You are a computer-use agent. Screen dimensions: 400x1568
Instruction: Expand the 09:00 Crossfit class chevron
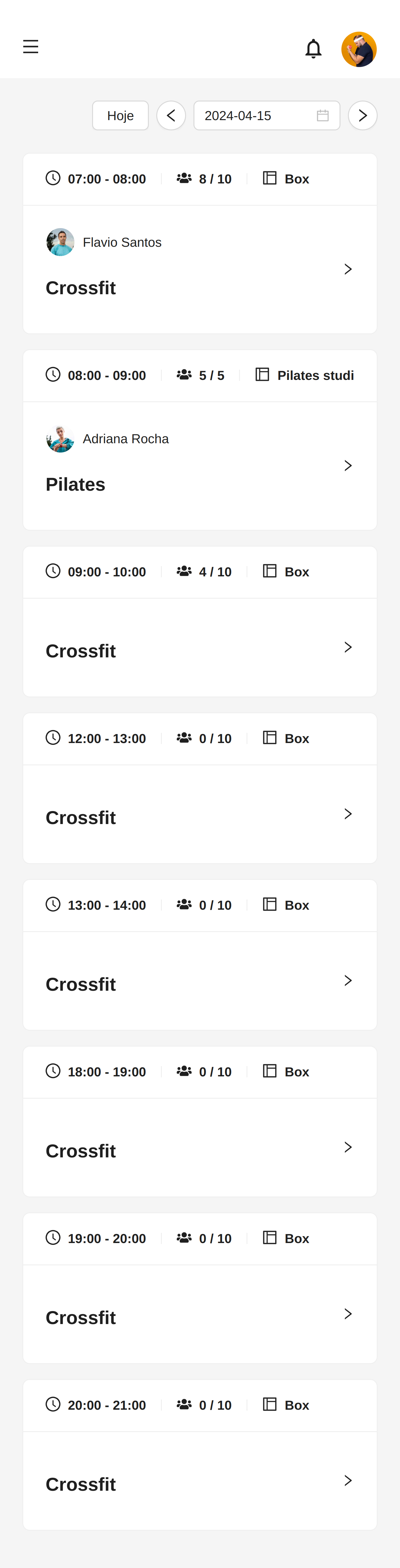pyautogui.click(x=348, y=647)
